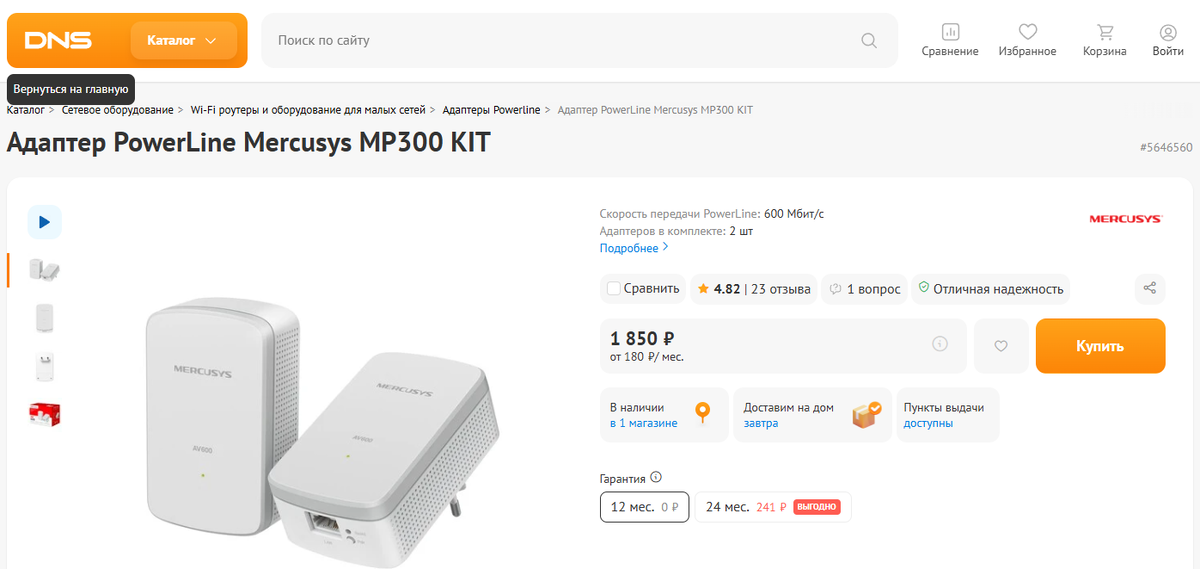Open the shopping cart
1200x569 pixels.
[1104, 32]
